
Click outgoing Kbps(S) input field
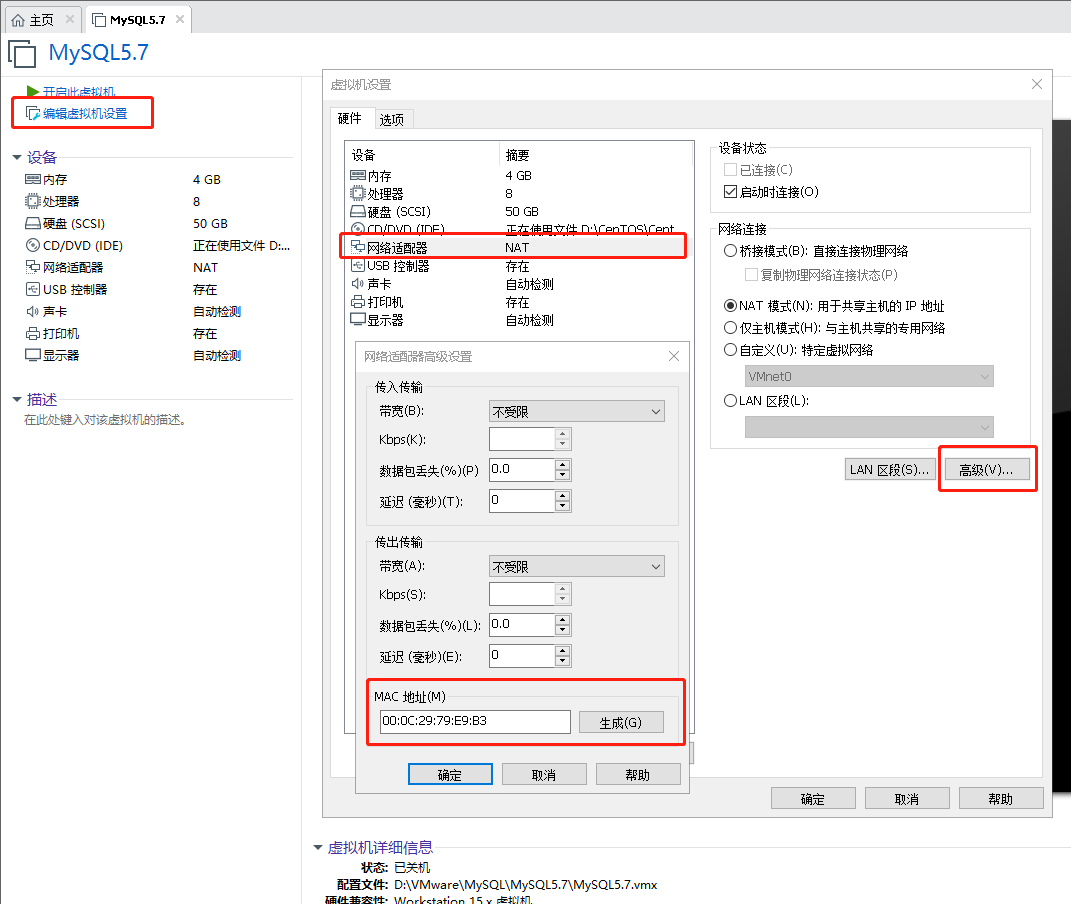pyautogui.click(x=522, y=594)
